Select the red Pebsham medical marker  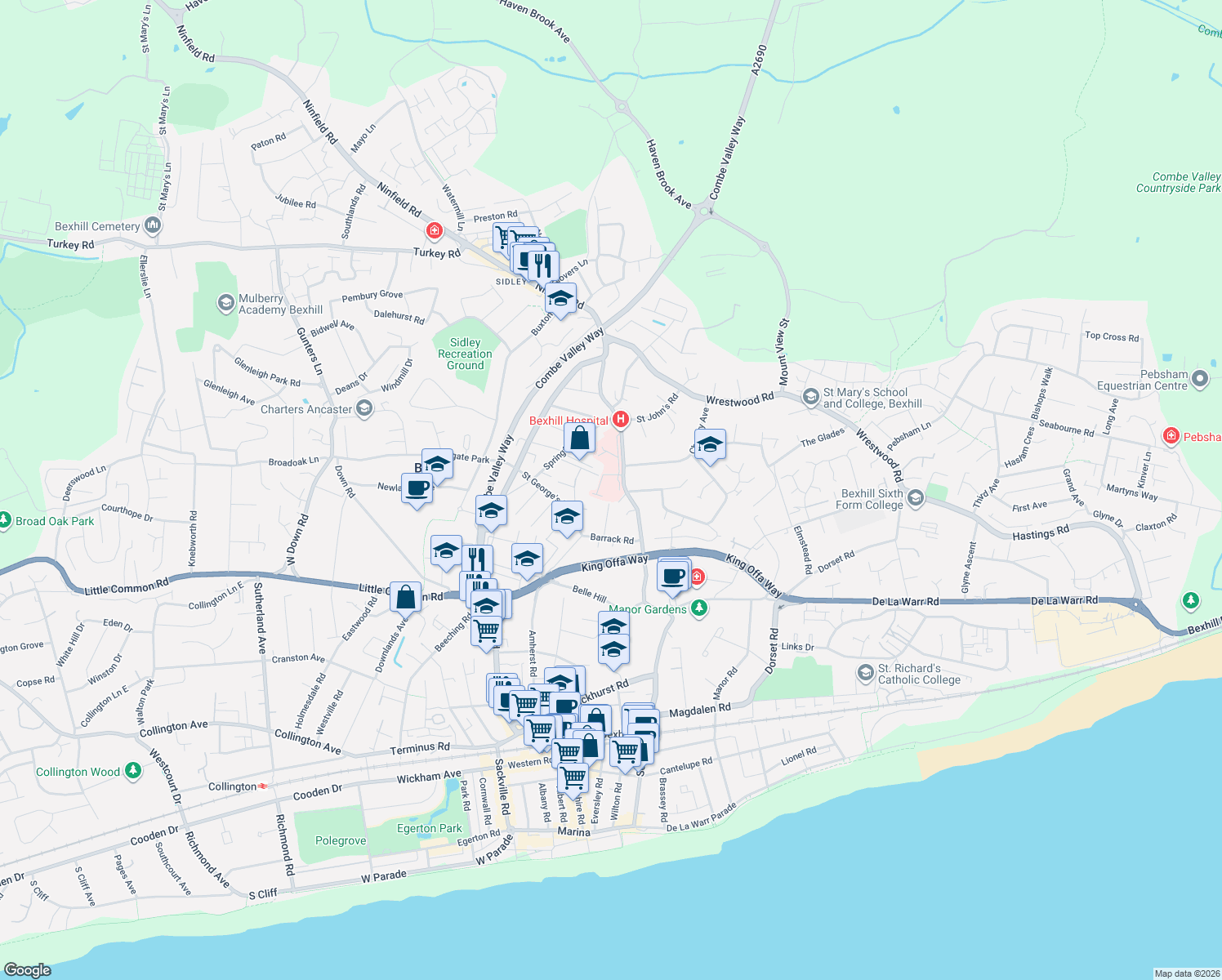point(1171,436)
